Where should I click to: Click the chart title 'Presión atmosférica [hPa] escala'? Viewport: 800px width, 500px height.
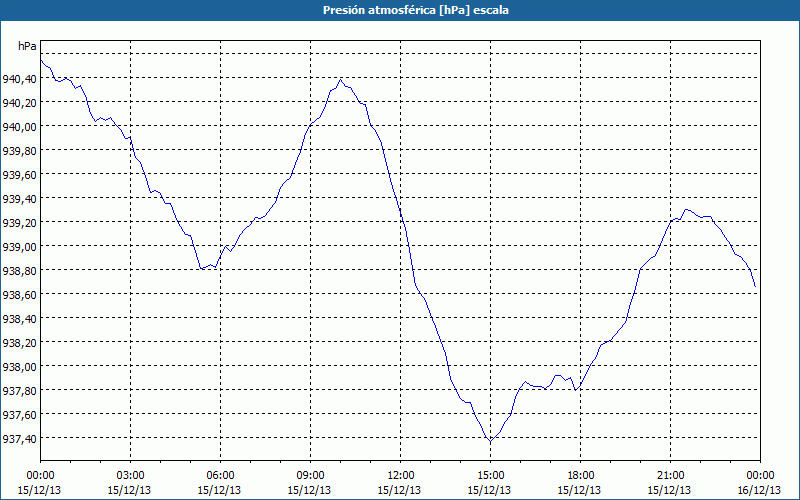click(415, 10)
